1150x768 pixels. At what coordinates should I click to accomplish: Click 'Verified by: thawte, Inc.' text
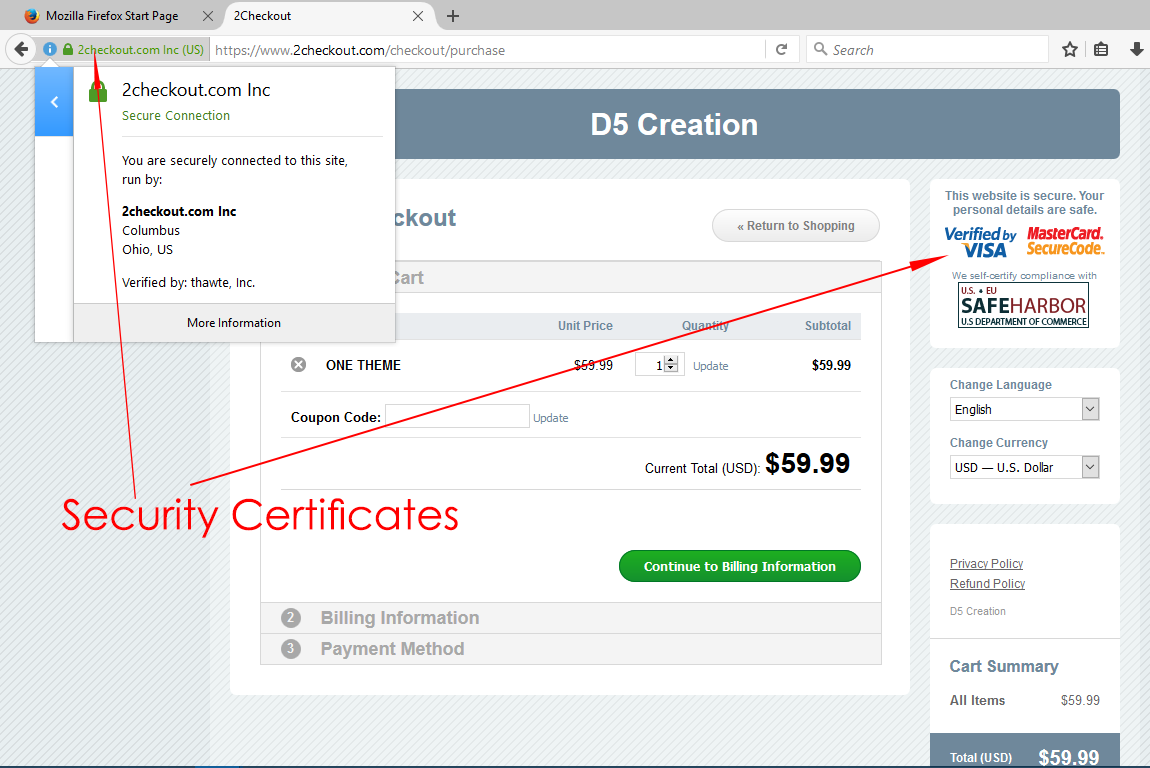pyautogui.click(x=188, y=282)
